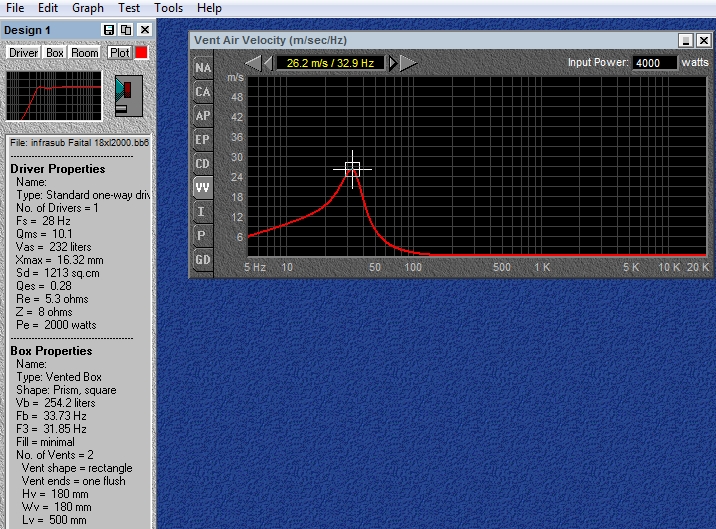Viewport: 716px width, 529px height.
Task: Click the Vent ends = one flush line
Action: [73, 481]
